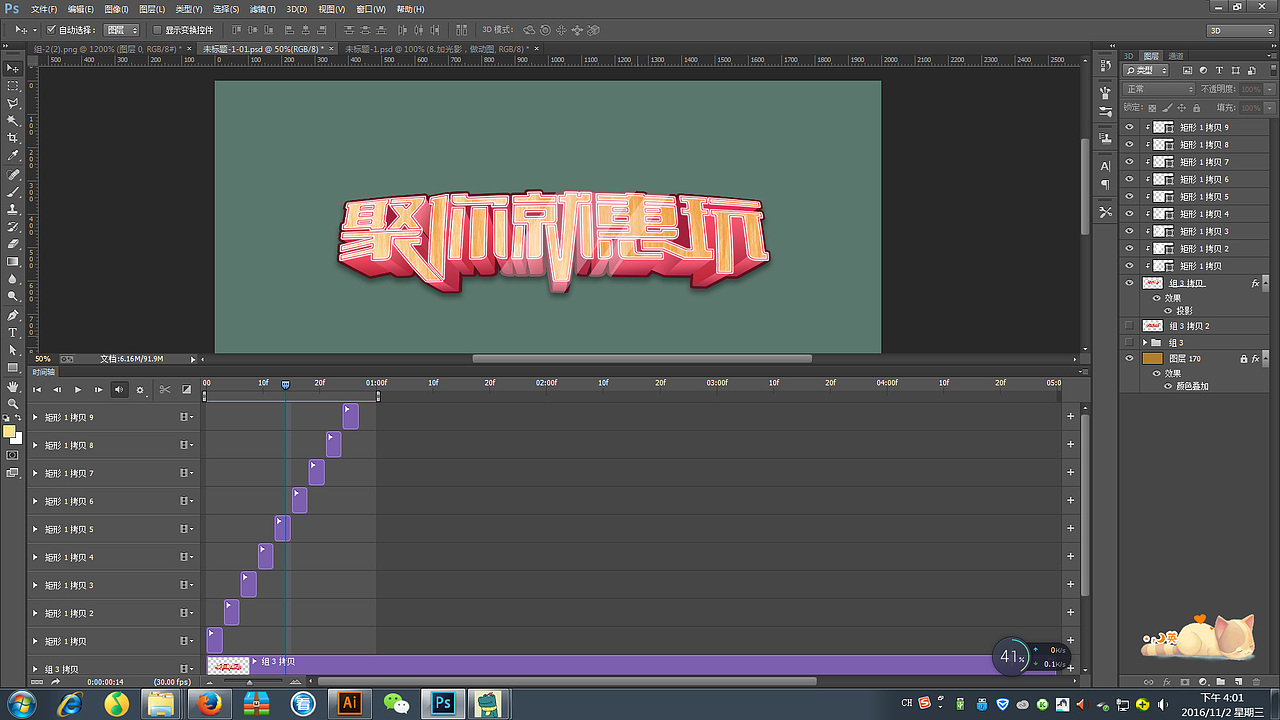Viewport: 1280px width, 720px height.
Task: Select the Lasso tool
Action: (x=13, y=103)
